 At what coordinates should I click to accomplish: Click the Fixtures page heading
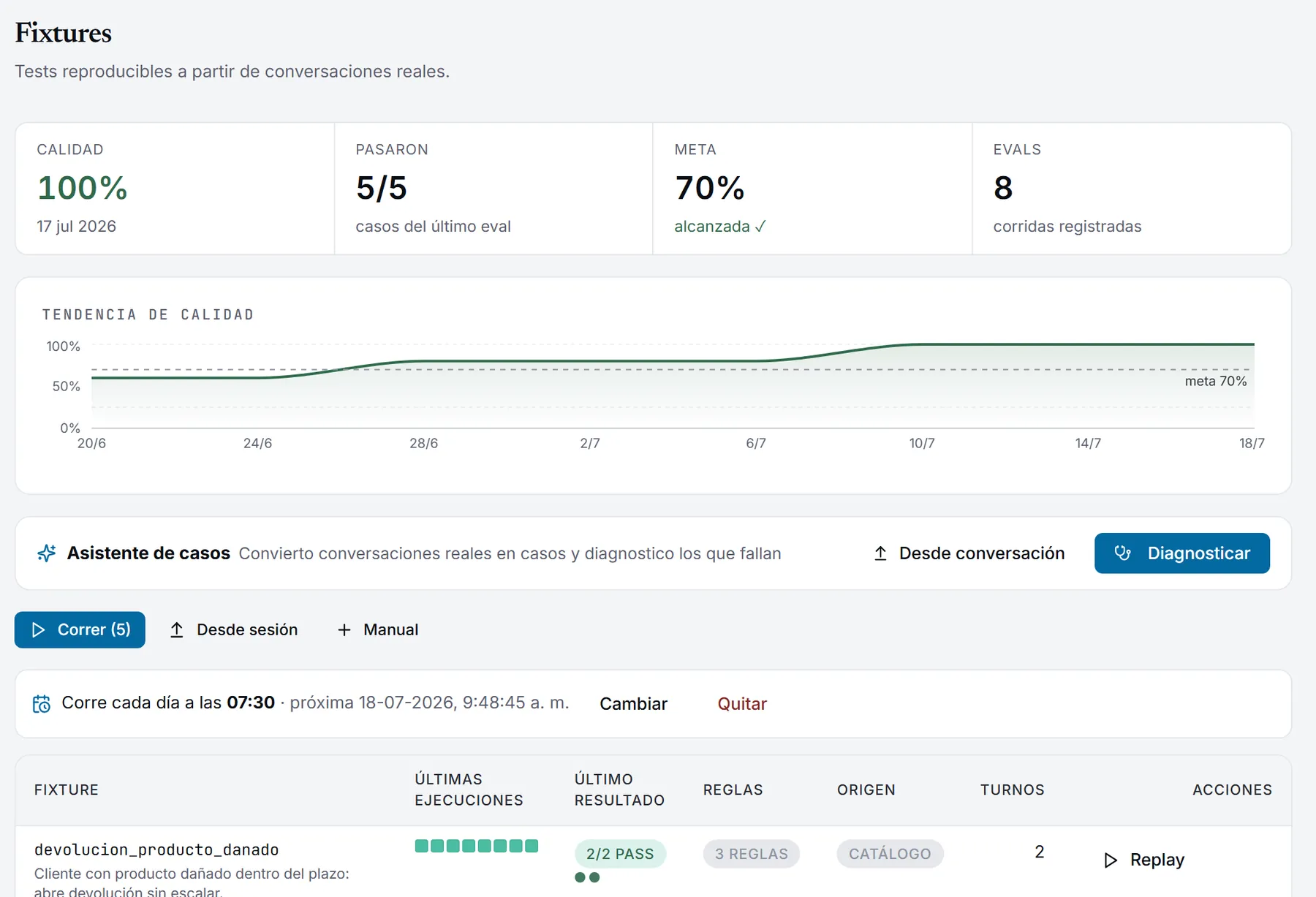64,33
